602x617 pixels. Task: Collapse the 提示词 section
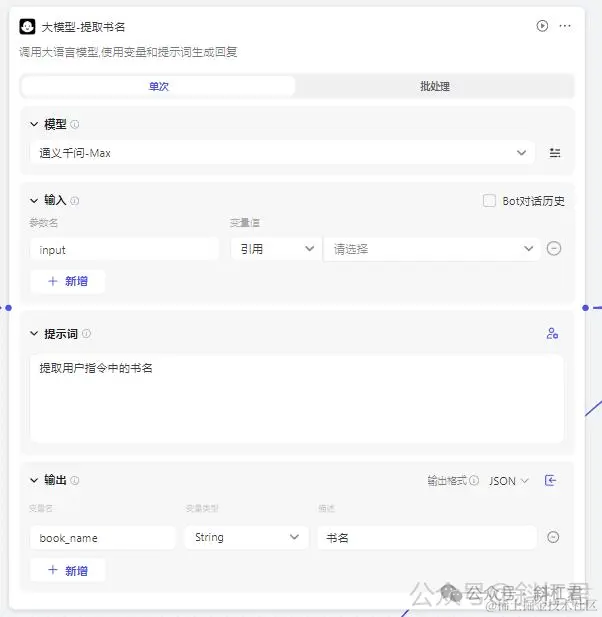(34, 334)
